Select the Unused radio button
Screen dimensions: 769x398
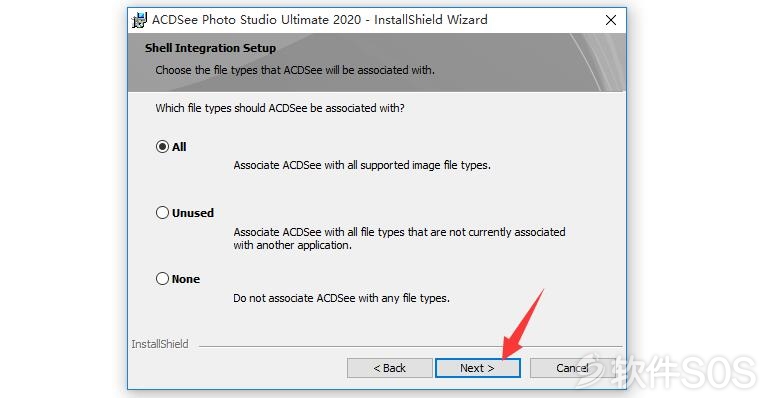pos(162,213)
